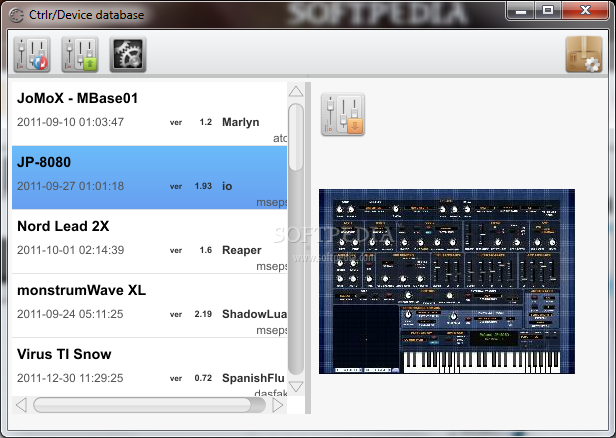Click the package settings box icon
Viewport: 616px width, 438px height.
click(x=584, y=54)
